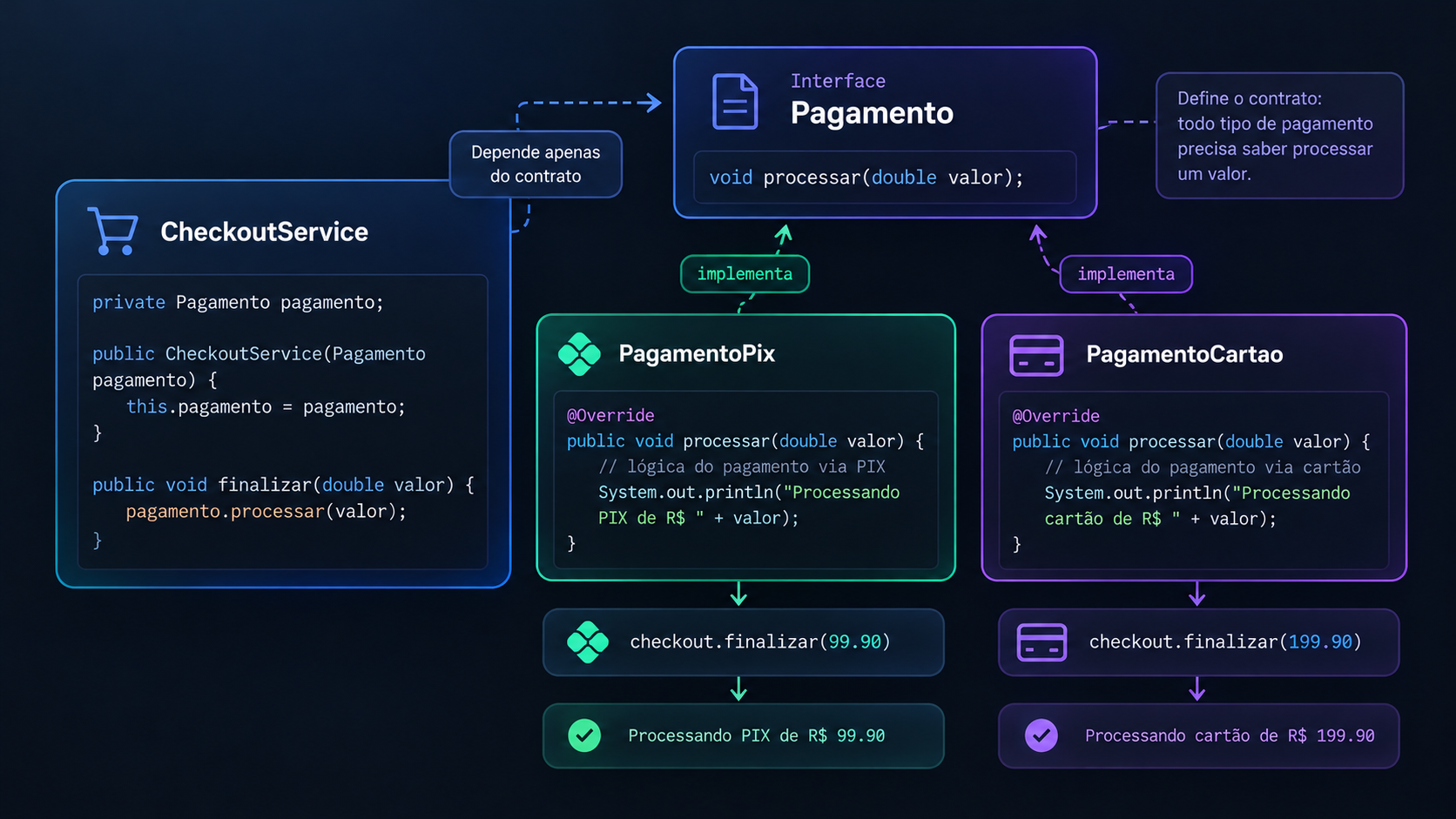Select the "@Override" annotation in the PagamentoCartao card

pos(1055,416)
